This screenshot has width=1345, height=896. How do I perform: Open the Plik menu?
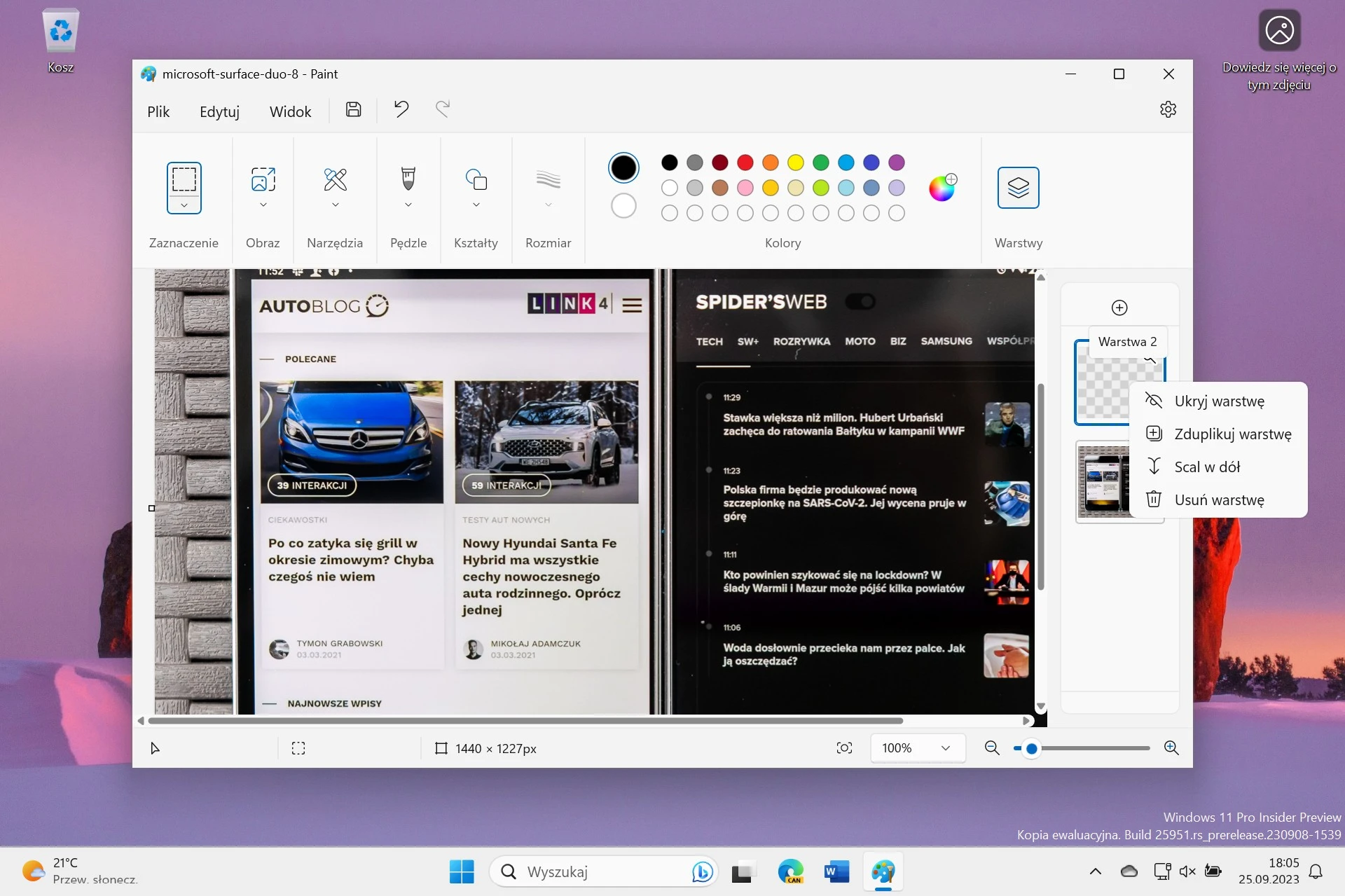point(158,111)
